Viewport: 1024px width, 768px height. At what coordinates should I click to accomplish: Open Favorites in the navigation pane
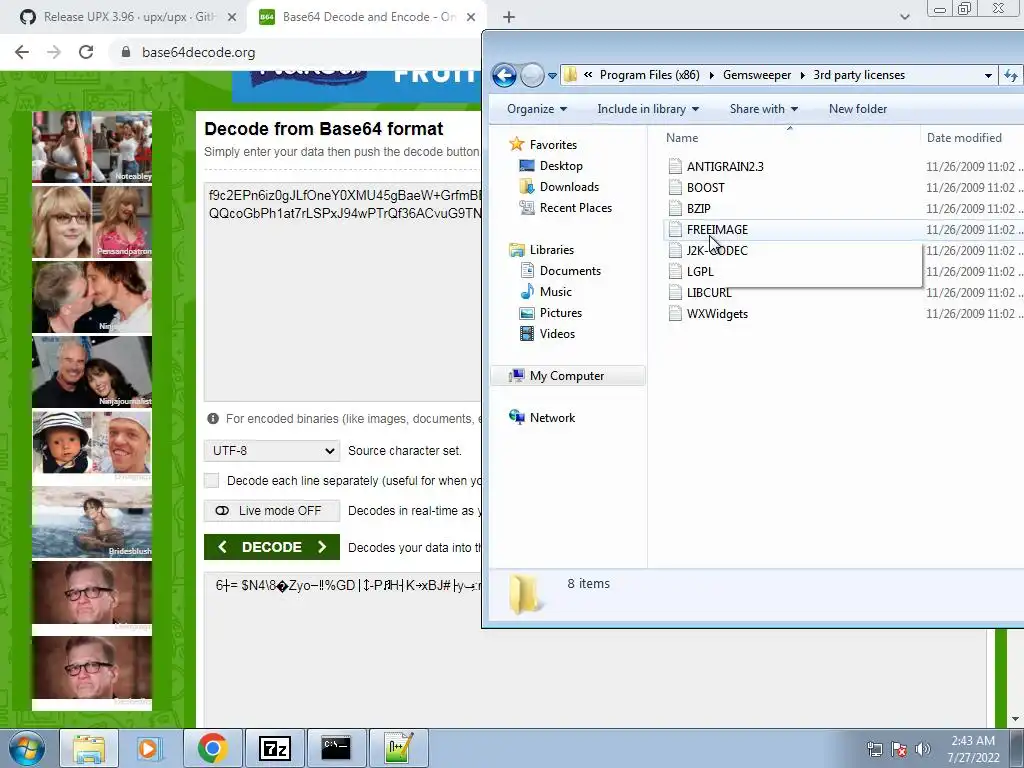coord(552,144)
